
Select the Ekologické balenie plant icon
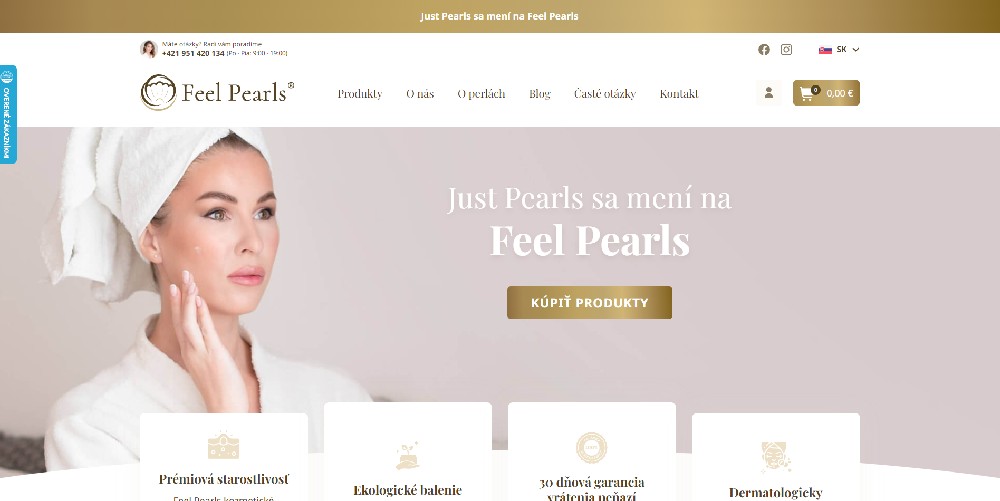pos(408,455)
